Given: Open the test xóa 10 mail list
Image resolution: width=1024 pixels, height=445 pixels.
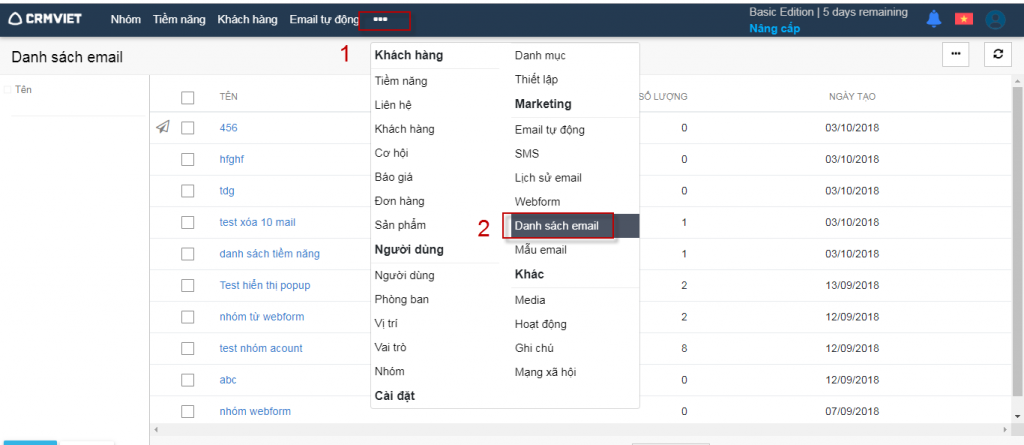Looking at the screenshot, I should click(257, 222).
